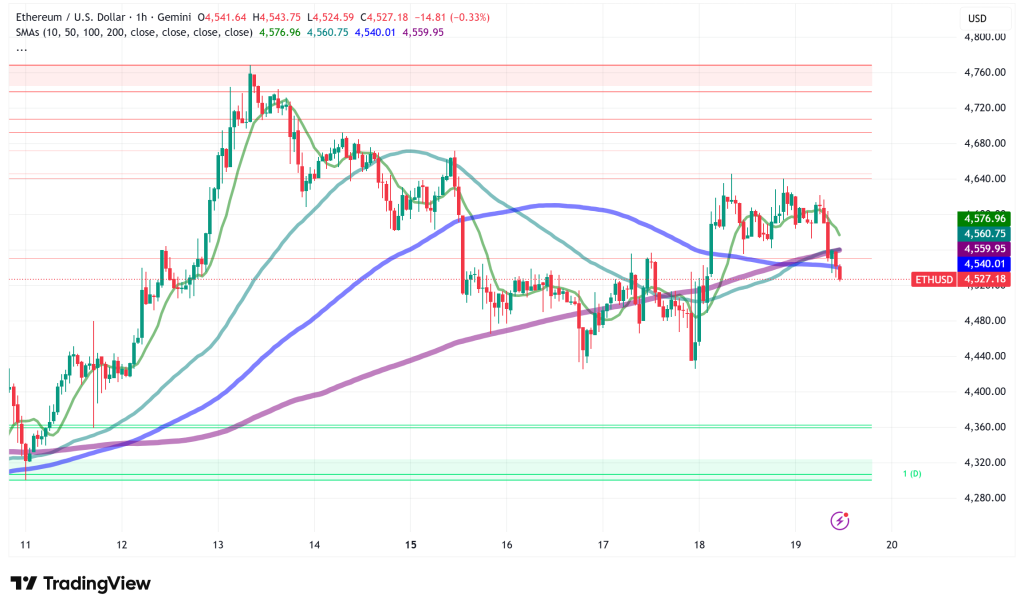The width and height of the screenshot is (1024, 610).
Task: Click the red 4,527.18 current price label
Action: coord(984,280)
